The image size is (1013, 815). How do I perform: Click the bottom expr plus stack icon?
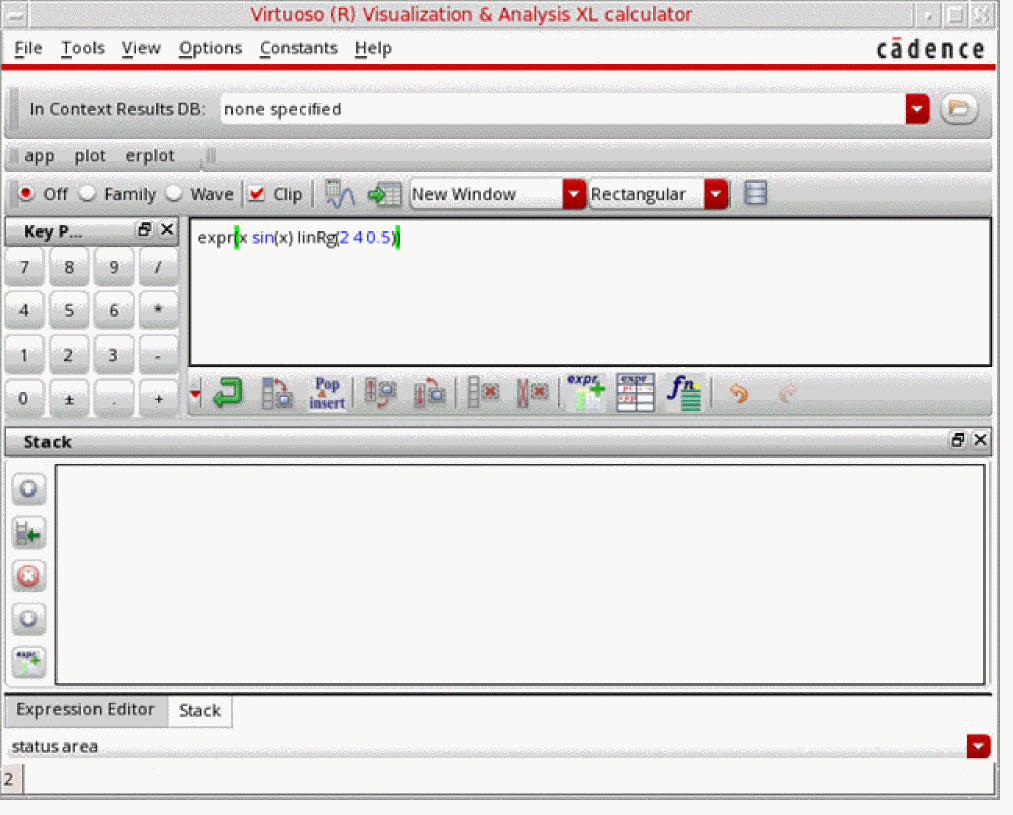pos(28,662)
